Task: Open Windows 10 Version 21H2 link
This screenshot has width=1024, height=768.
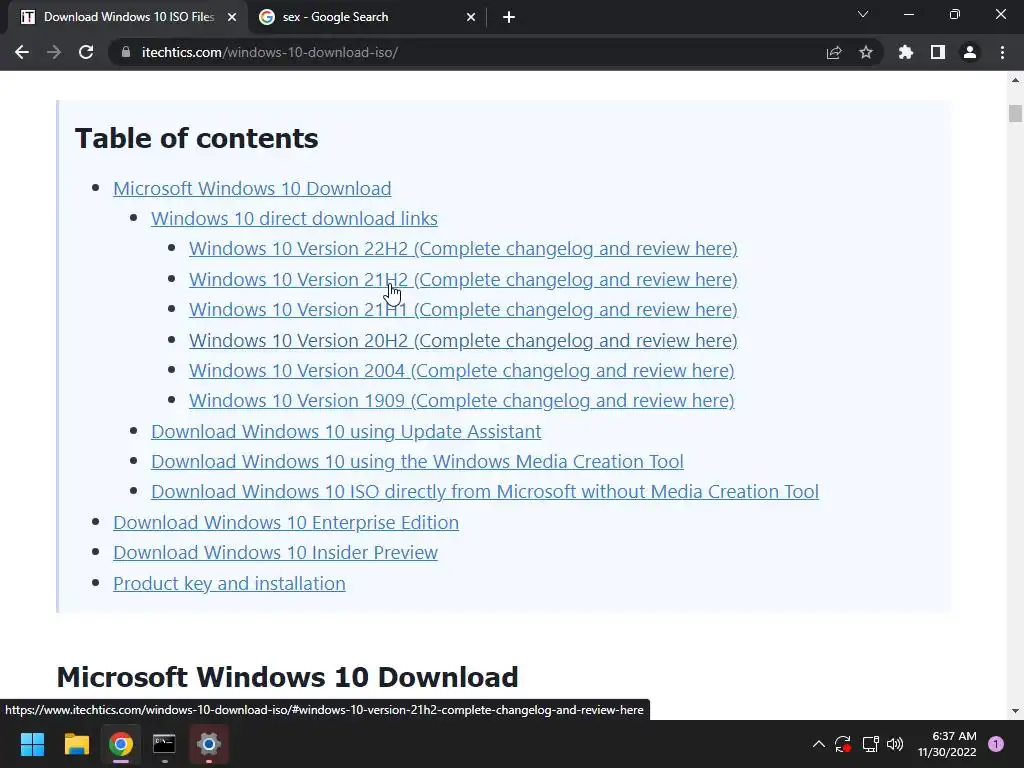Action: click(463, 280)
